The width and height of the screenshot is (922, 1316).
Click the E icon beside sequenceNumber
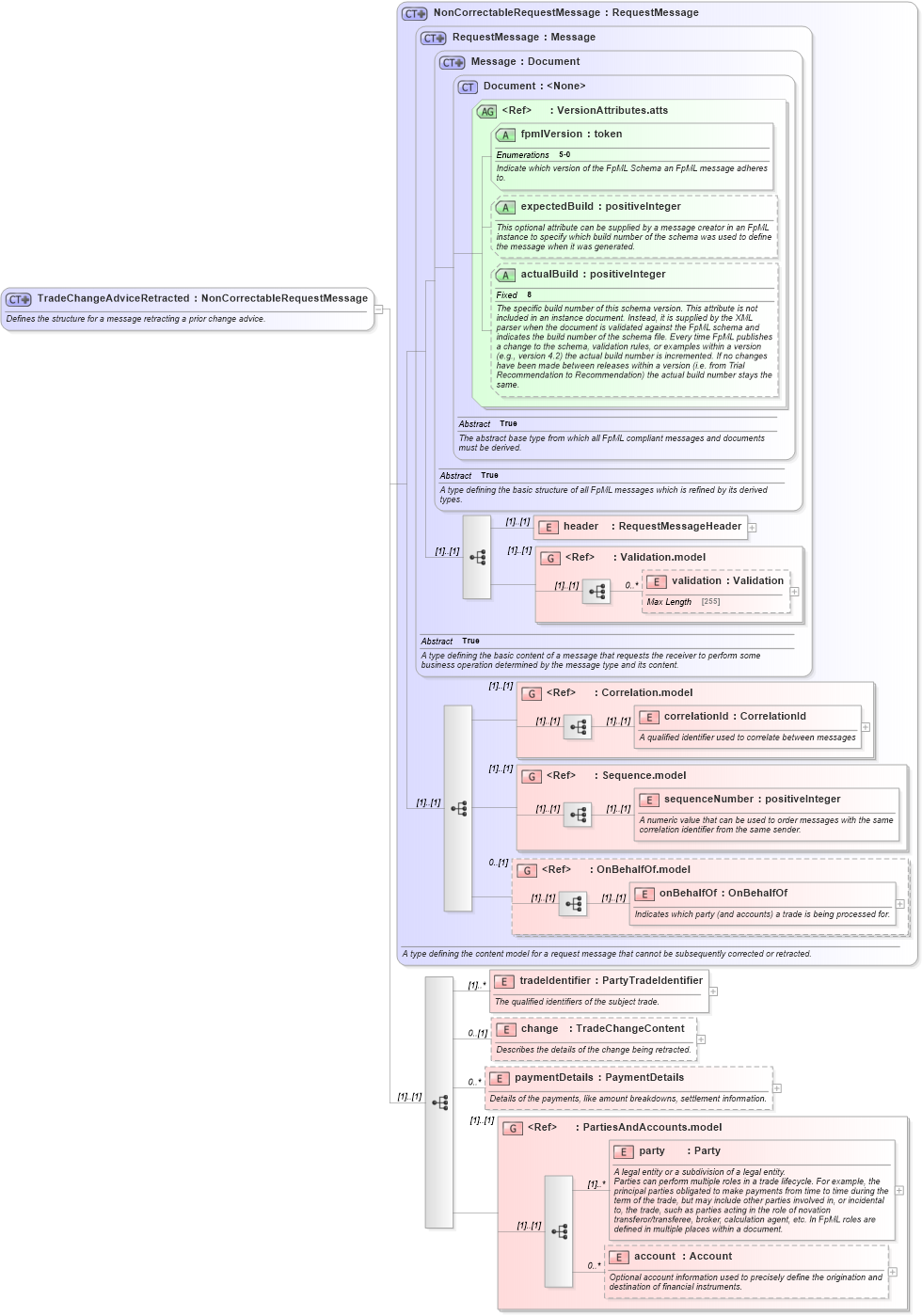coord(649,801)
